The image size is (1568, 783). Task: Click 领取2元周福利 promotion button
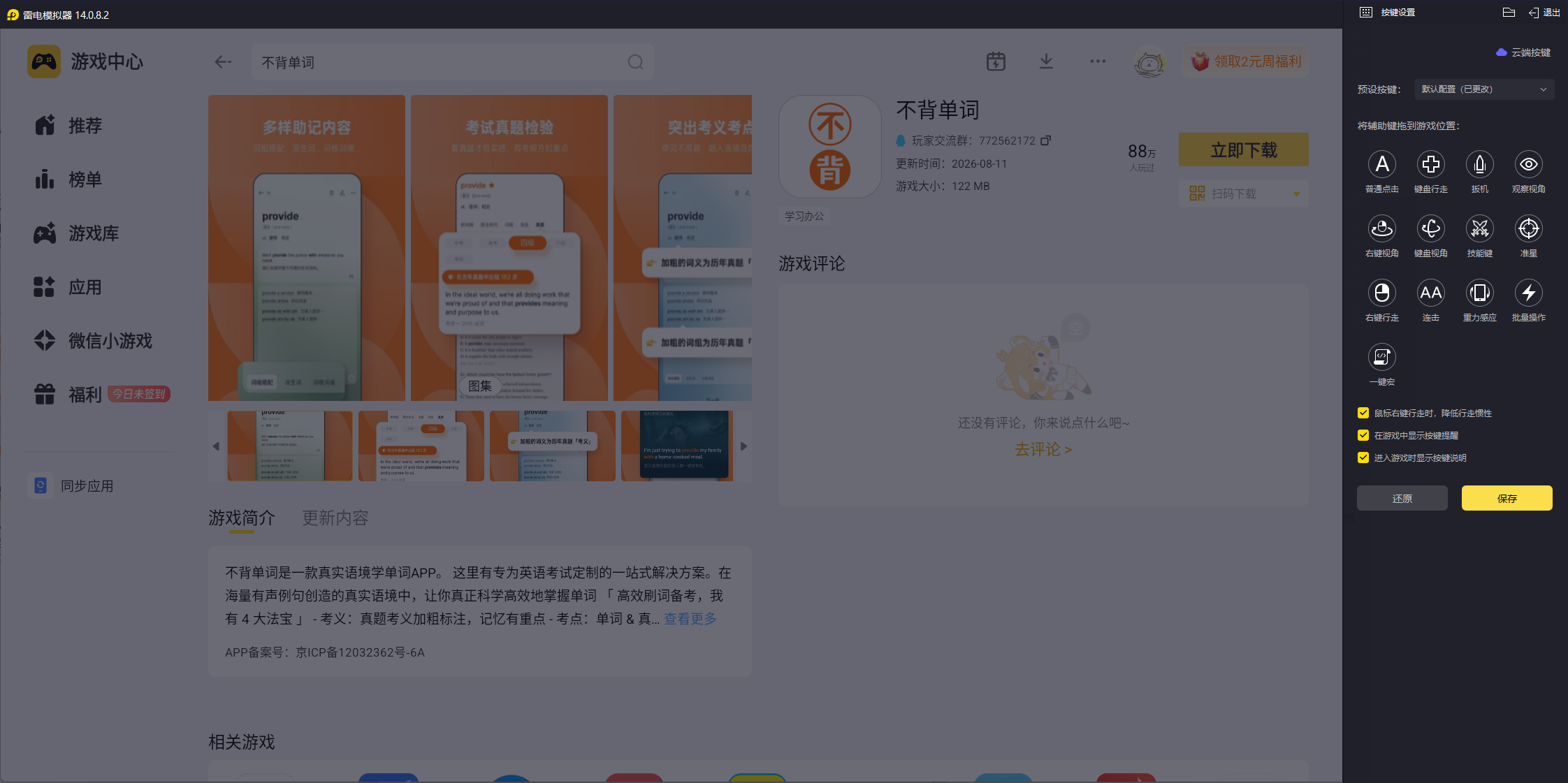tap(1246, 61)
